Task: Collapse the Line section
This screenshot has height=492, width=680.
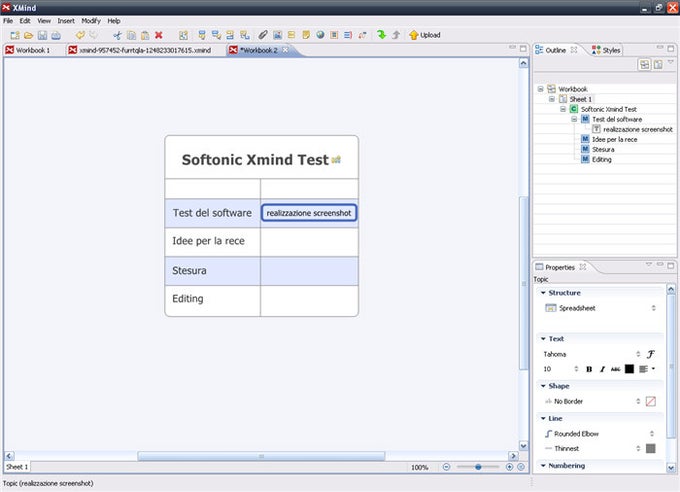Action: coord(543,418)
